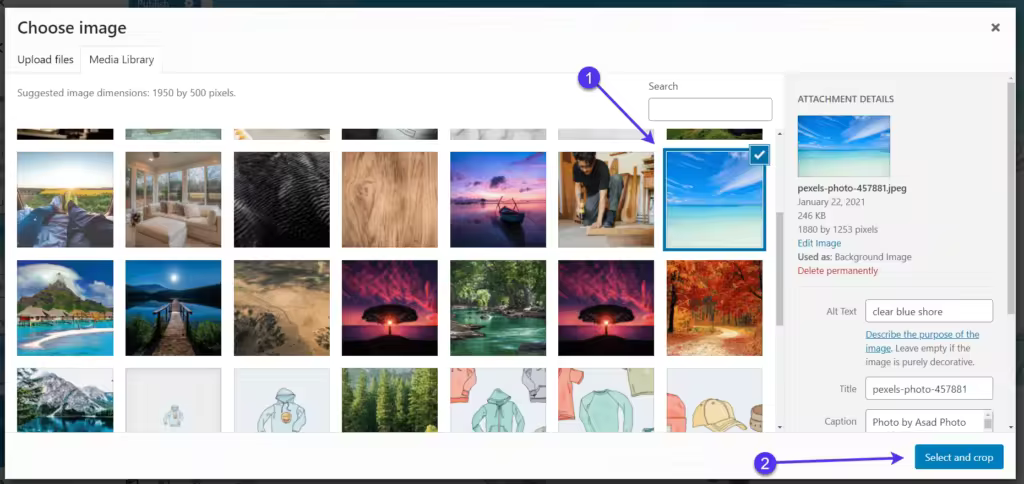Deselect the checked blue beach image
Viewport: 1024px width, 484px height.
pos(759,155)
